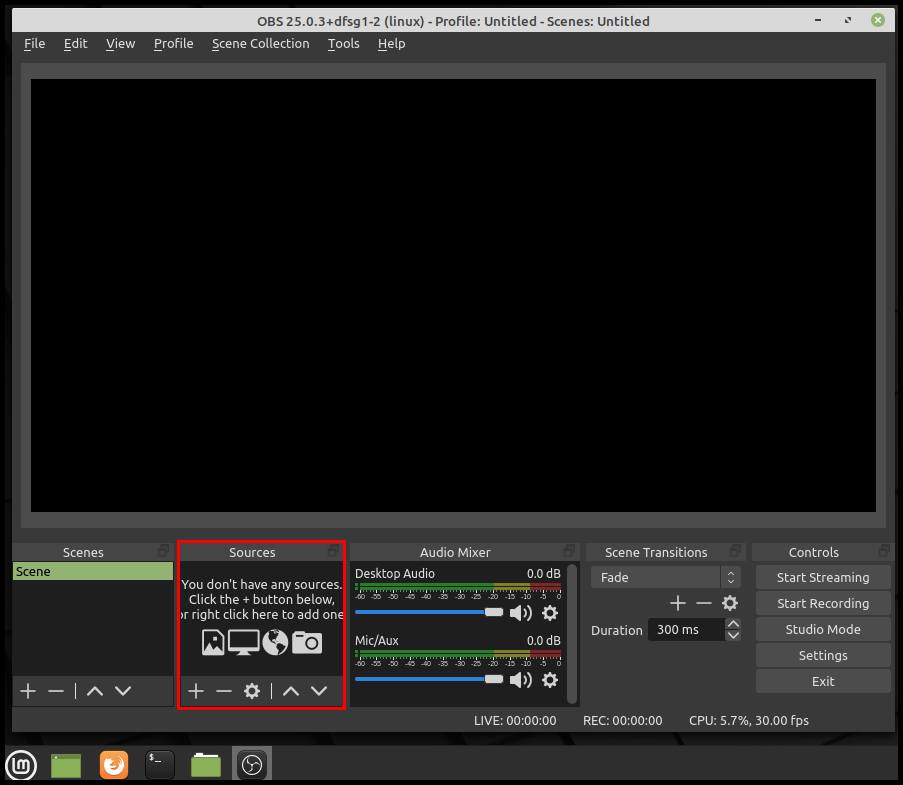The width and height of the screenshot is (903, 785).
Task: Open Terminal from the taskbar
Action: pyautogui.click(x=160, y=765)
